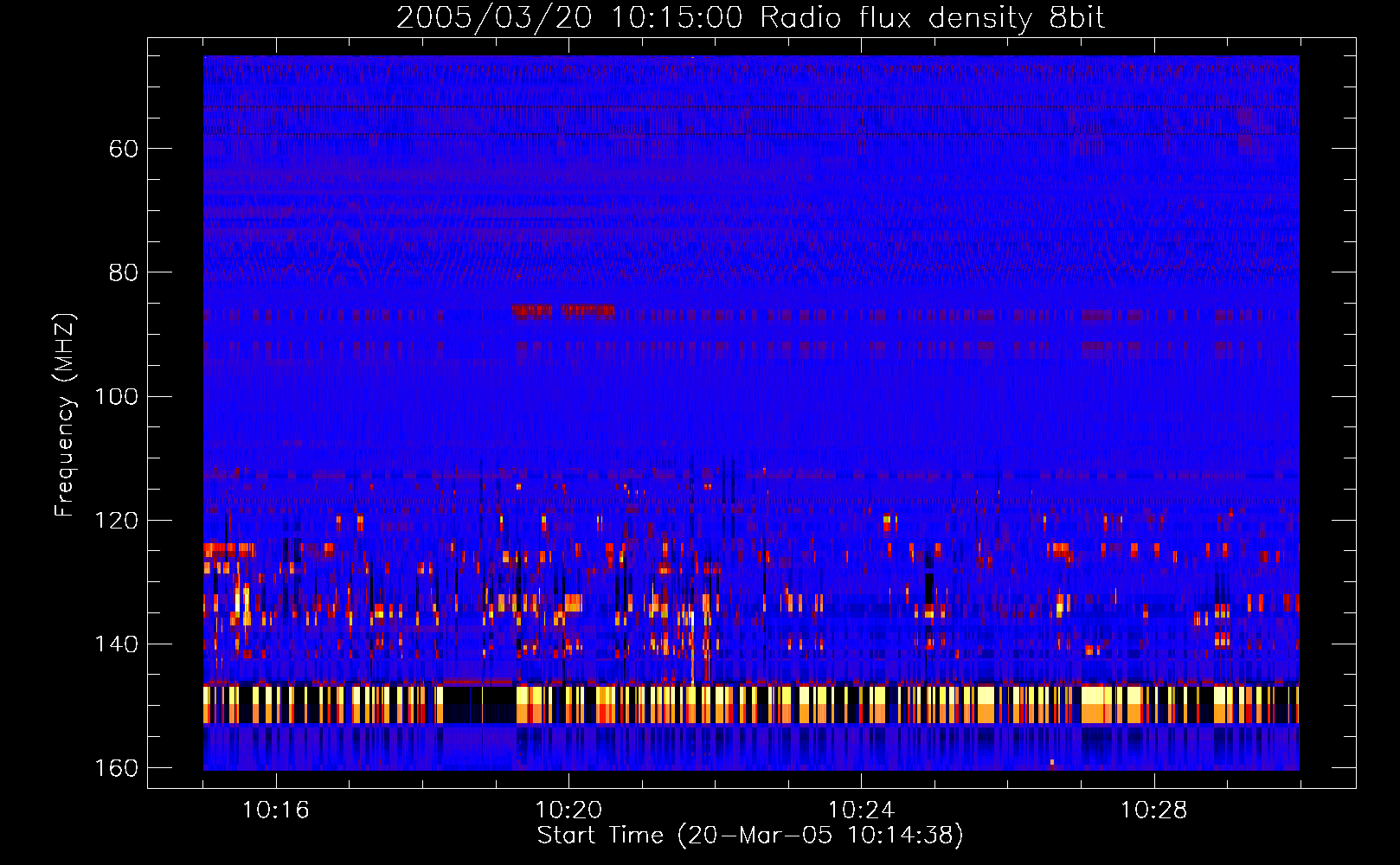Select the "Frequency (MHZ)" y-axis label
1400x865 pixels.
click(x=65, y=414)
